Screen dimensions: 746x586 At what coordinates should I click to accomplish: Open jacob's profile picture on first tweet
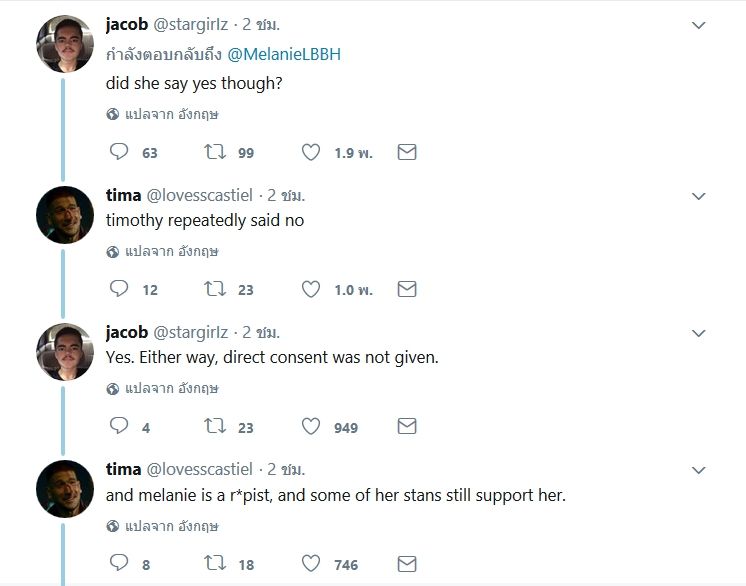point(65,43)
